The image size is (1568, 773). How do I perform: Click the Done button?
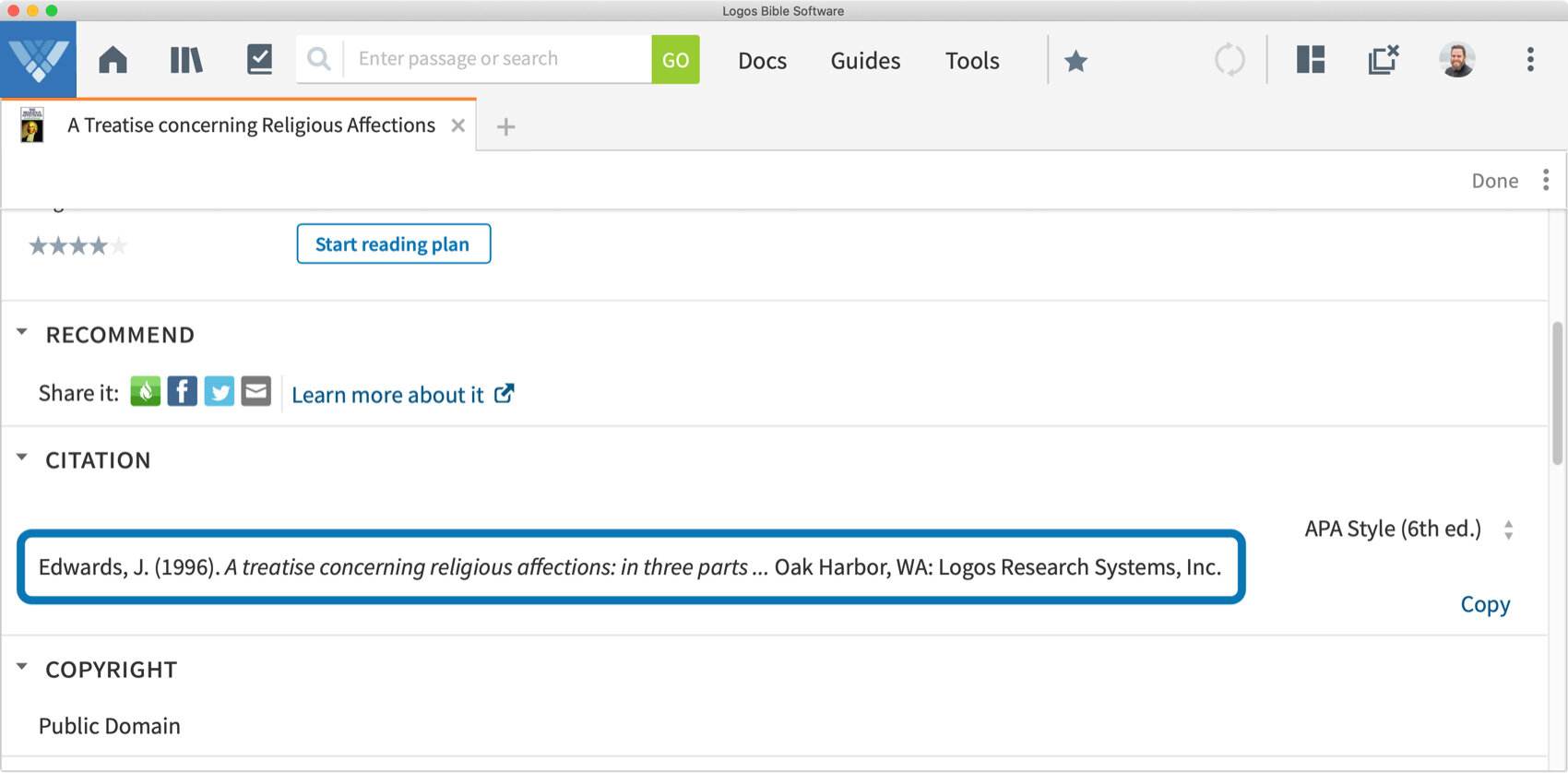click(x=1494, y=181)
